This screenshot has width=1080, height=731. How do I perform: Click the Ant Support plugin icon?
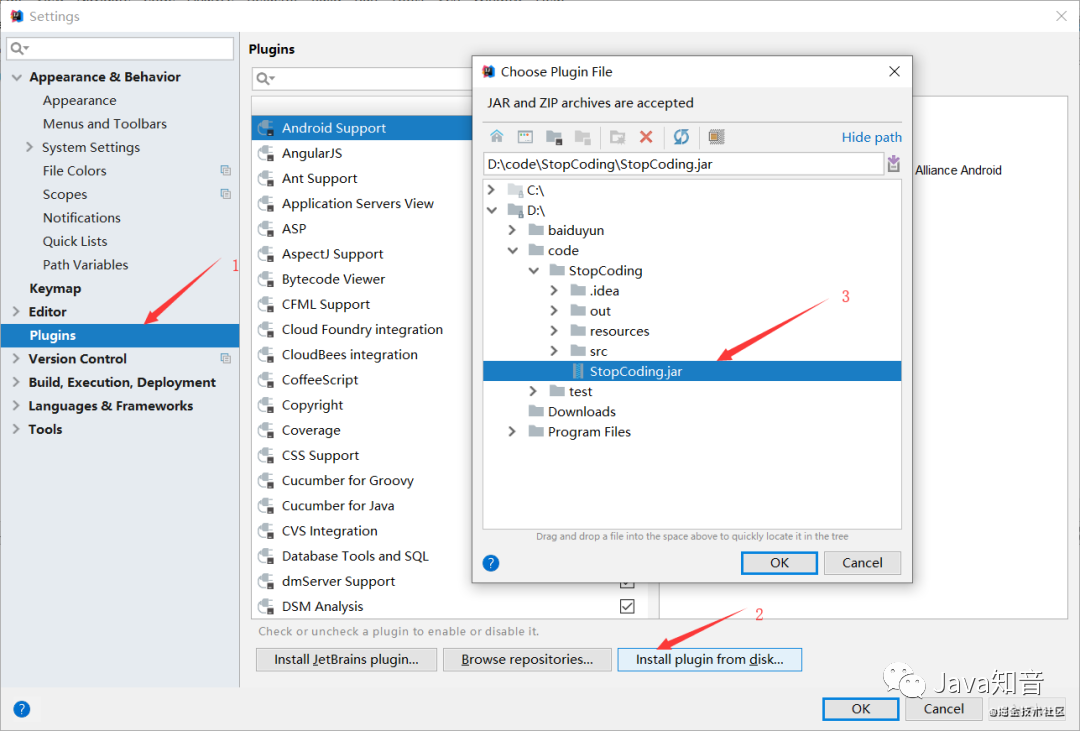click(x=266, y=178)
